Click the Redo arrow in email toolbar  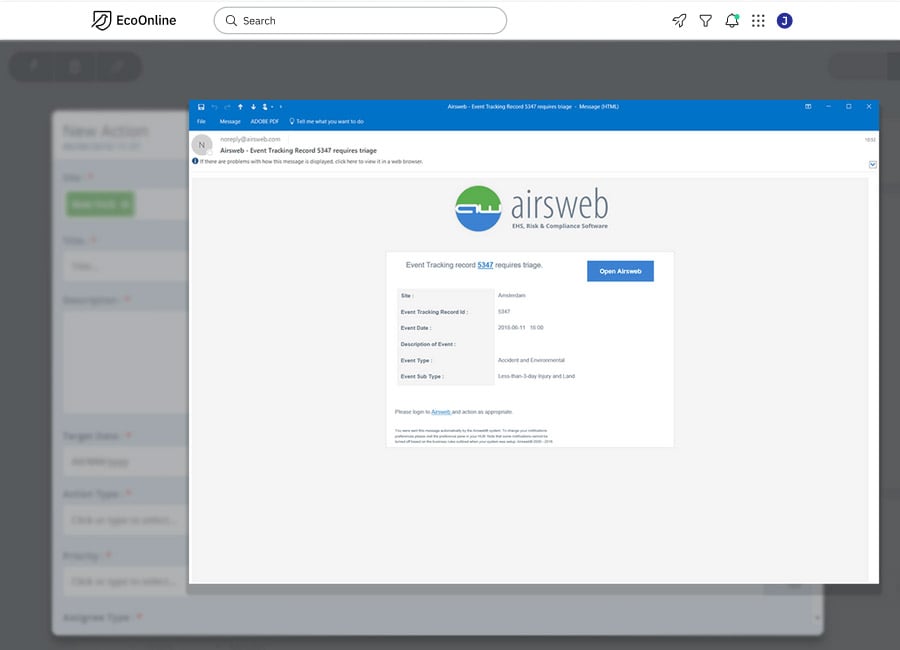tap(227, 107)
